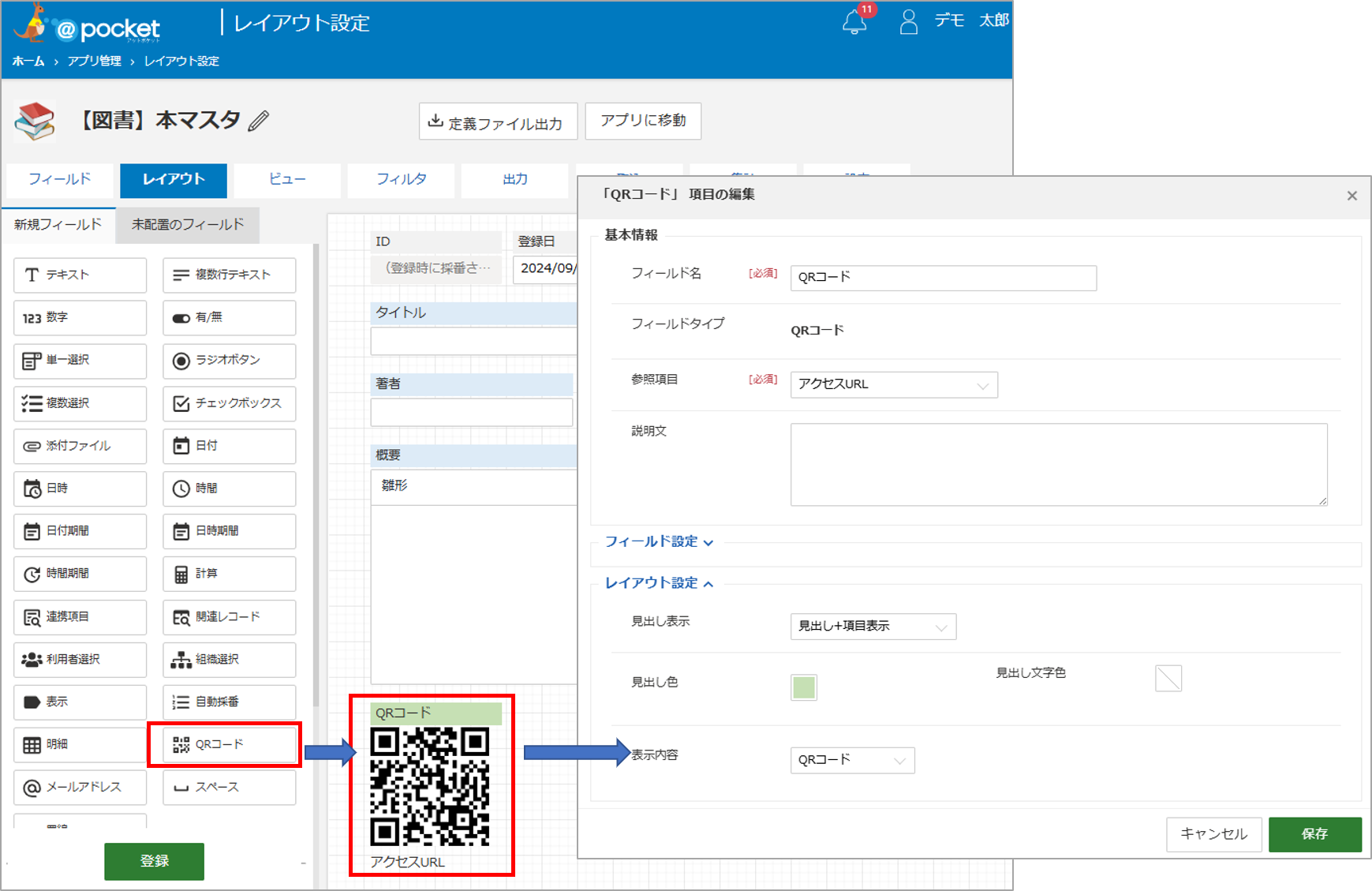Select the 組織選択 field type icon
This screenshot has width=1372, height=891.
pyautogui.click(x=228, y=659)
